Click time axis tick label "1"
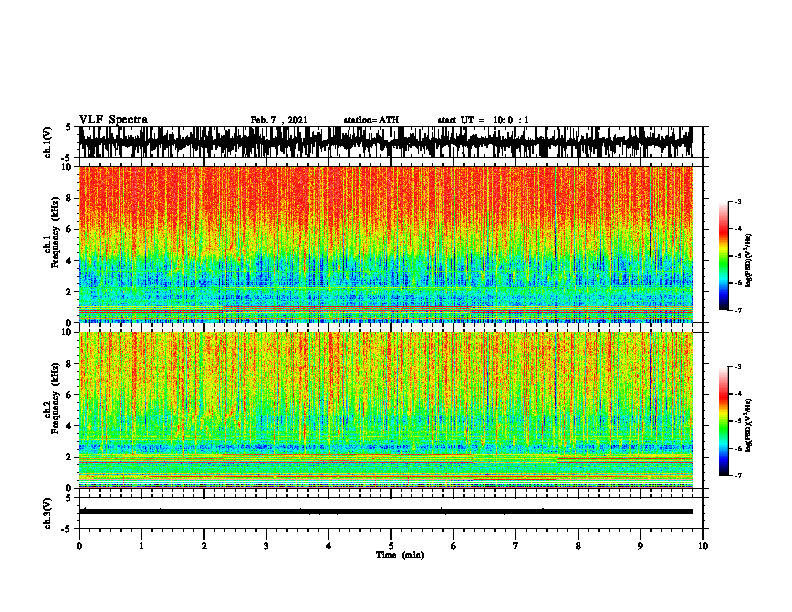This screenshot has height=612, width=792. (141, 546)
